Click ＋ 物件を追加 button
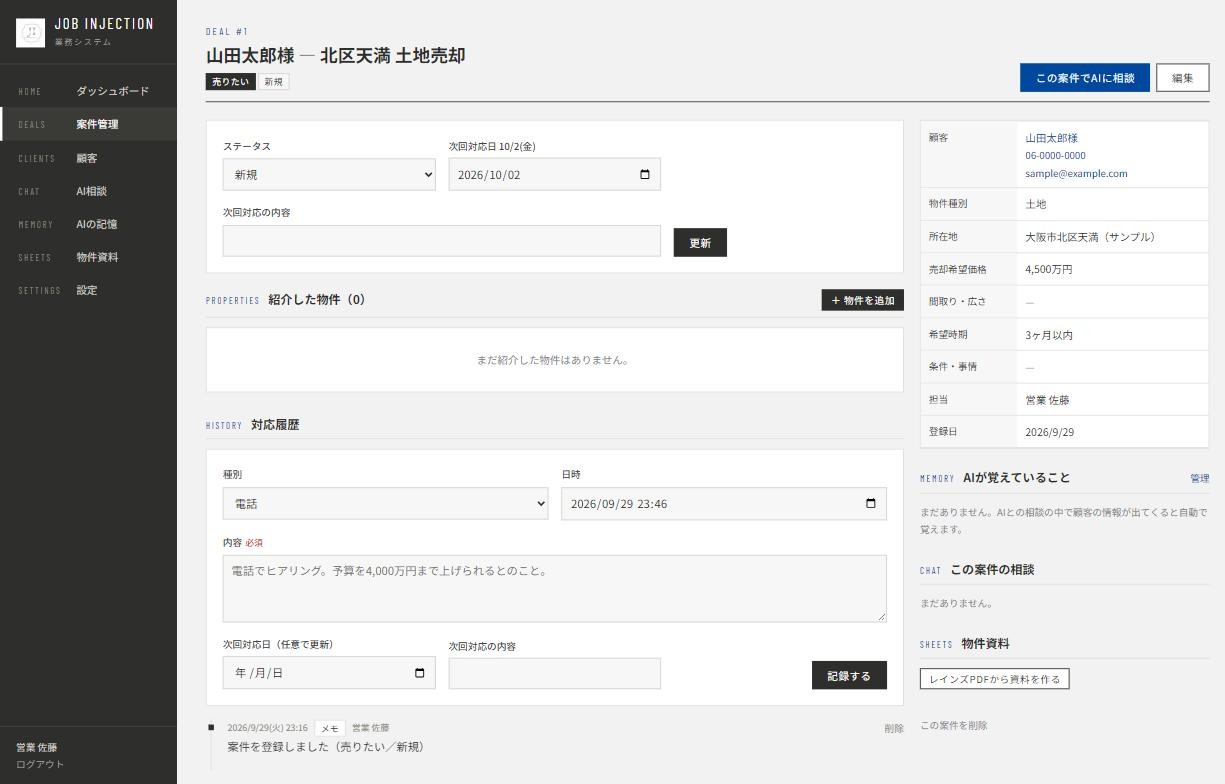The height and width of the screenshot is (784, 1225). coord(862,300)
